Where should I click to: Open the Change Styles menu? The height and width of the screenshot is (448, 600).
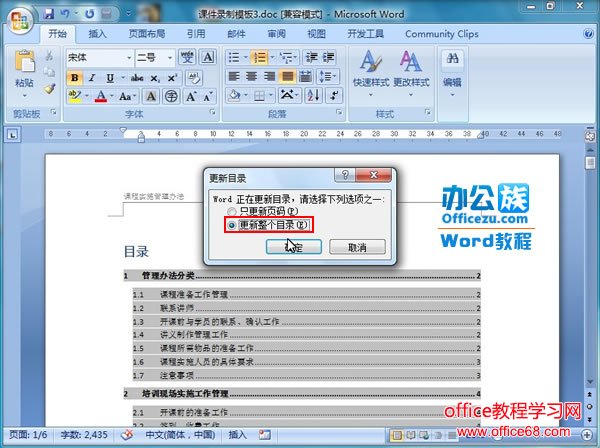pyautogui.click(x=411, y=73)
